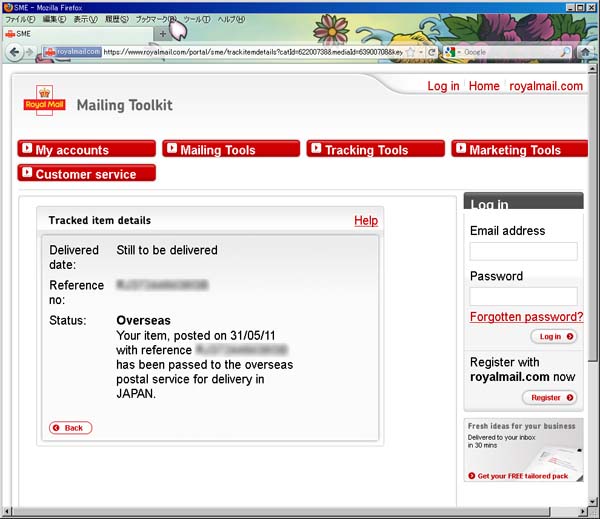Open the 履歴(S) menu
This screenshot has height=519, width=600.
pos(117,19)
